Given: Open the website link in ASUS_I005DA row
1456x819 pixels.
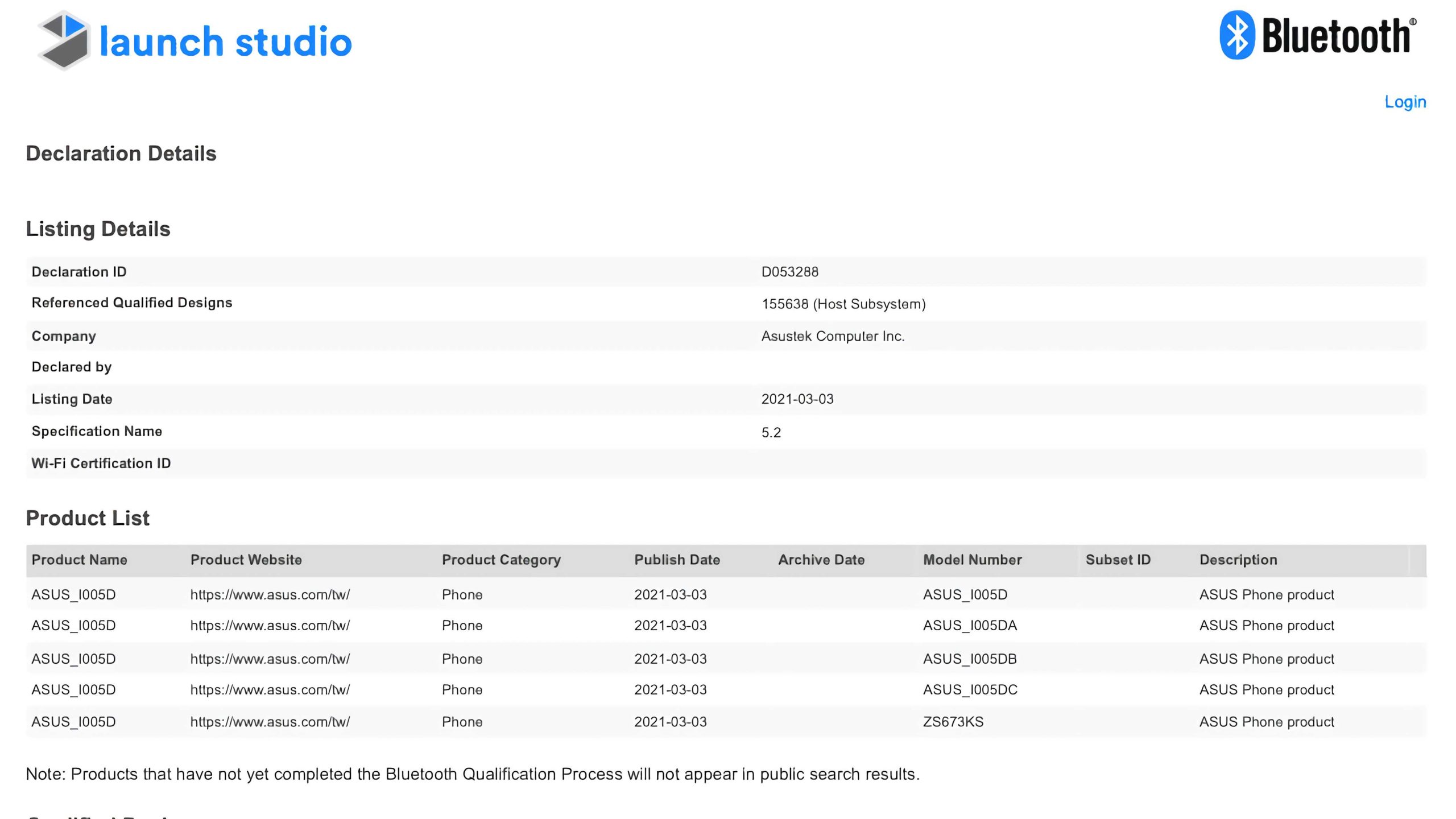Looking at the screenshot, I should pyautogui.click(x=270, y=626).
